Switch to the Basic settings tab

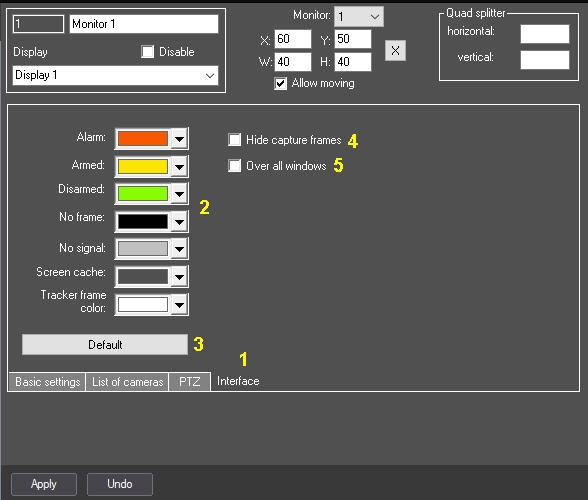[x=47, y=382]
